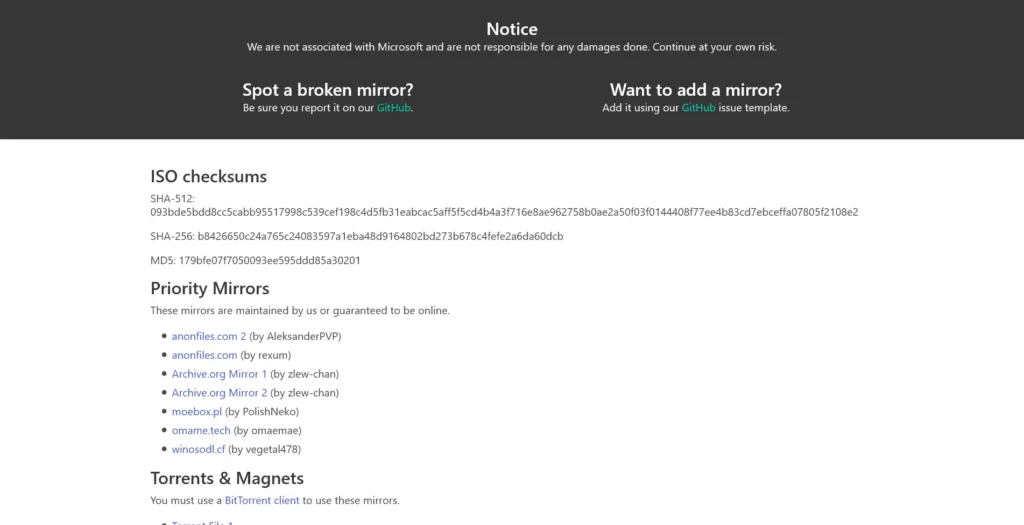
Task: Visit the omame.tech mirror link
Action: click(x=201, y=430)
